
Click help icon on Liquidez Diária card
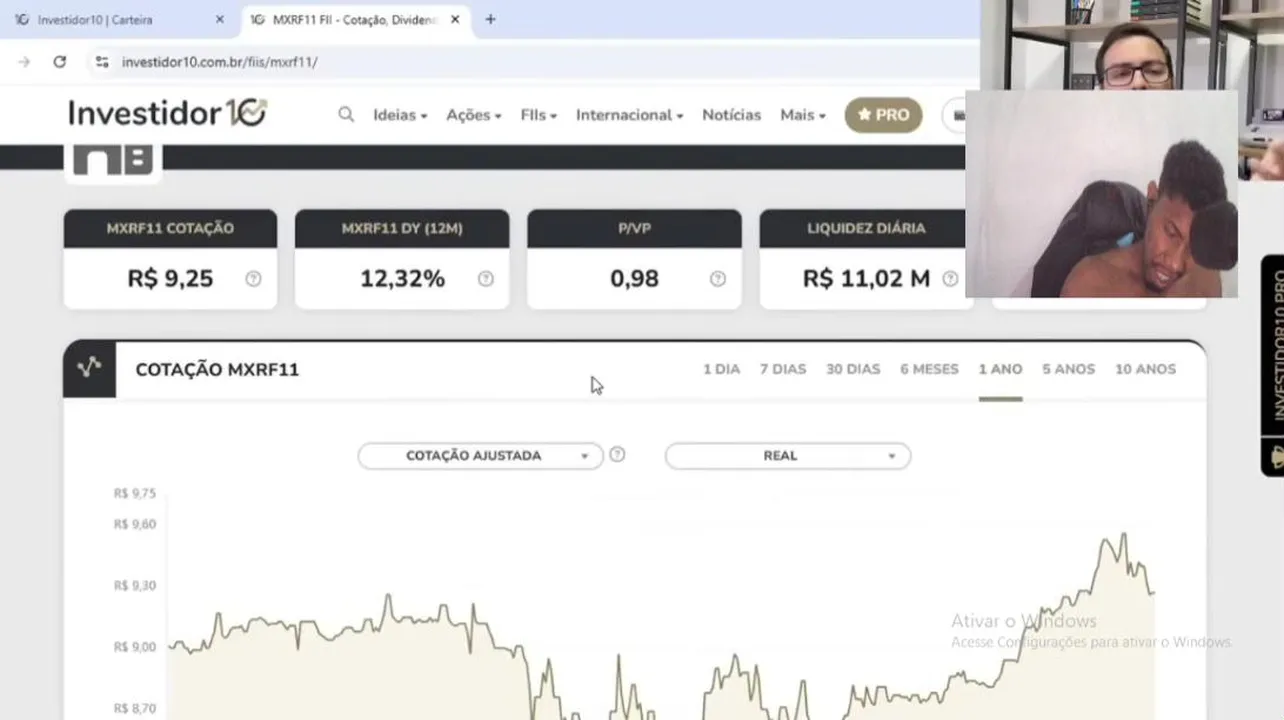click(950, 279)
